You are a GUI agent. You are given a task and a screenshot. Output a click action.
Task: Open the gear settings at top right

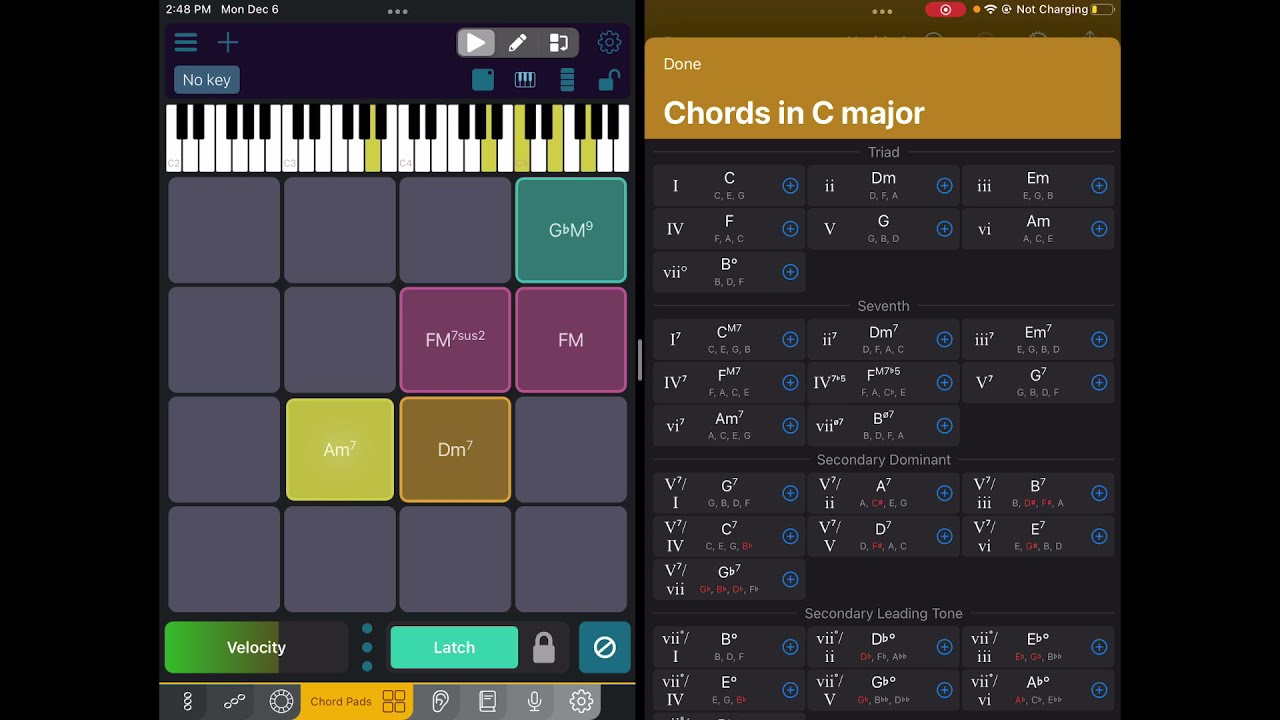pos(609,42)
